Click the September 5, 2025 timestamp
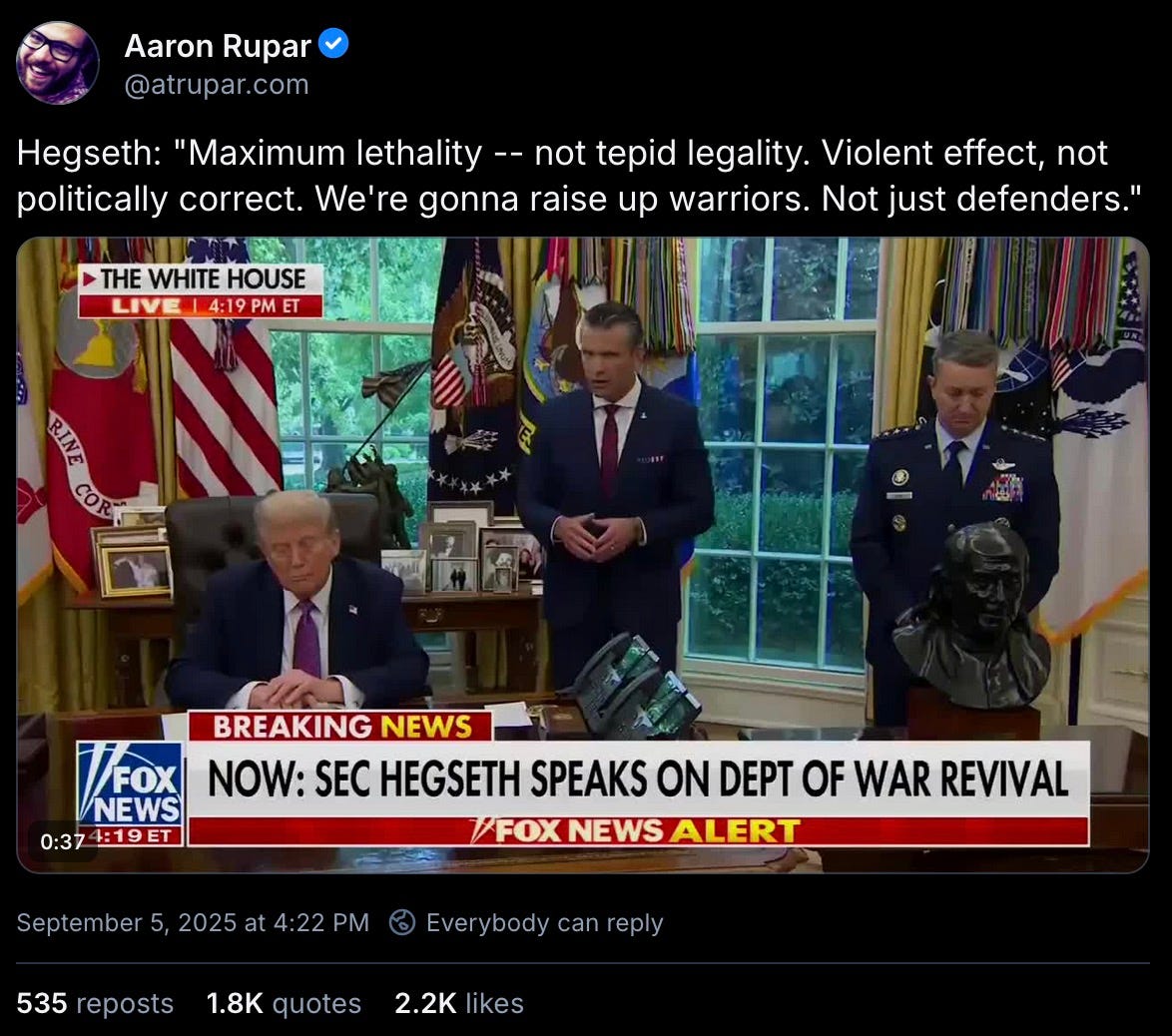Image resolution: width=1172 pixels, height=1036 pixels. coord(193,922)
